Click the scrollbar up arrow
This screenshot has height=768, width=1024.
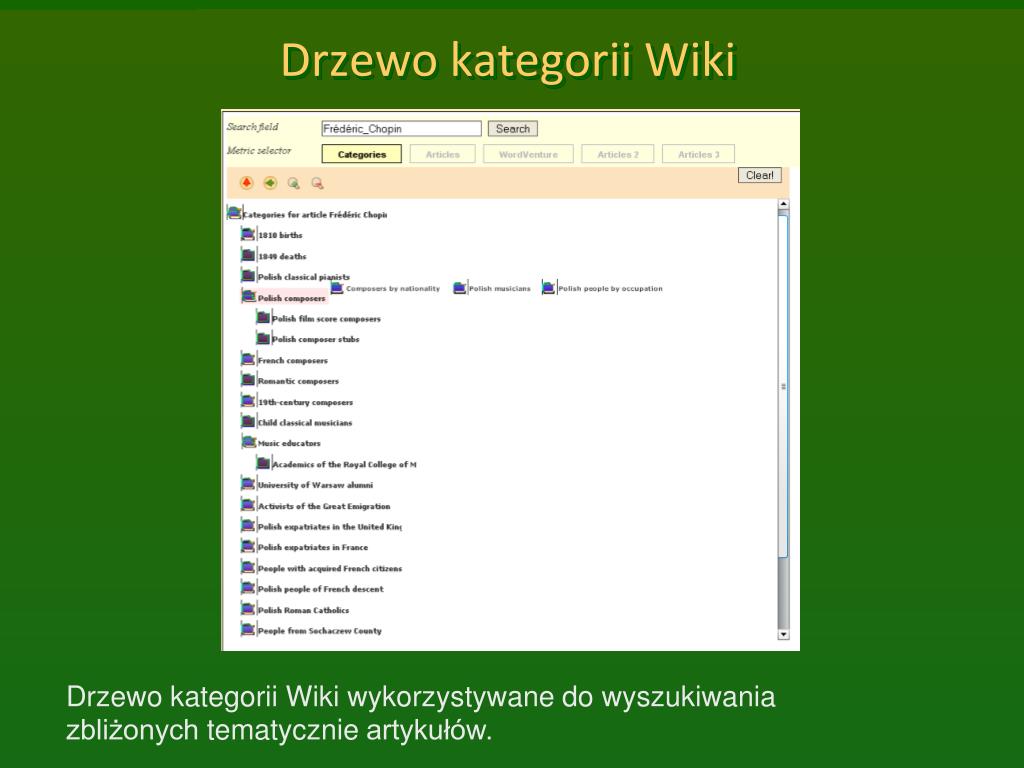[784, 204]
